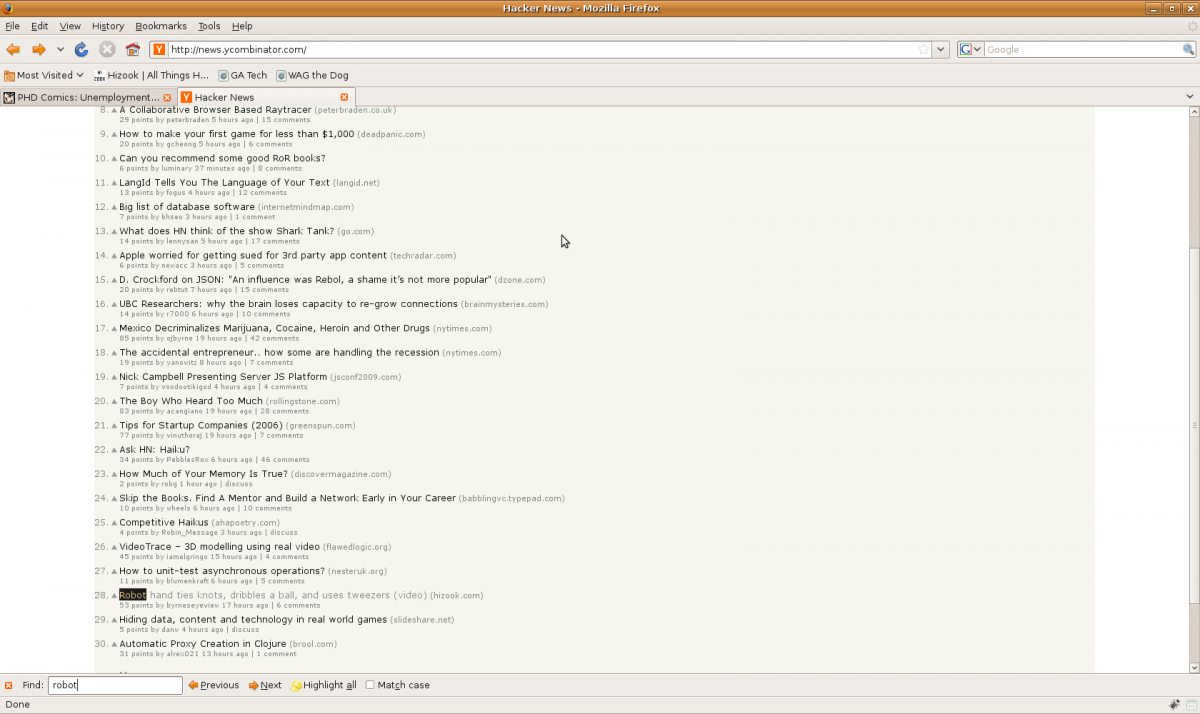Toggle Highlight all in Find bar

coord(323,685)
